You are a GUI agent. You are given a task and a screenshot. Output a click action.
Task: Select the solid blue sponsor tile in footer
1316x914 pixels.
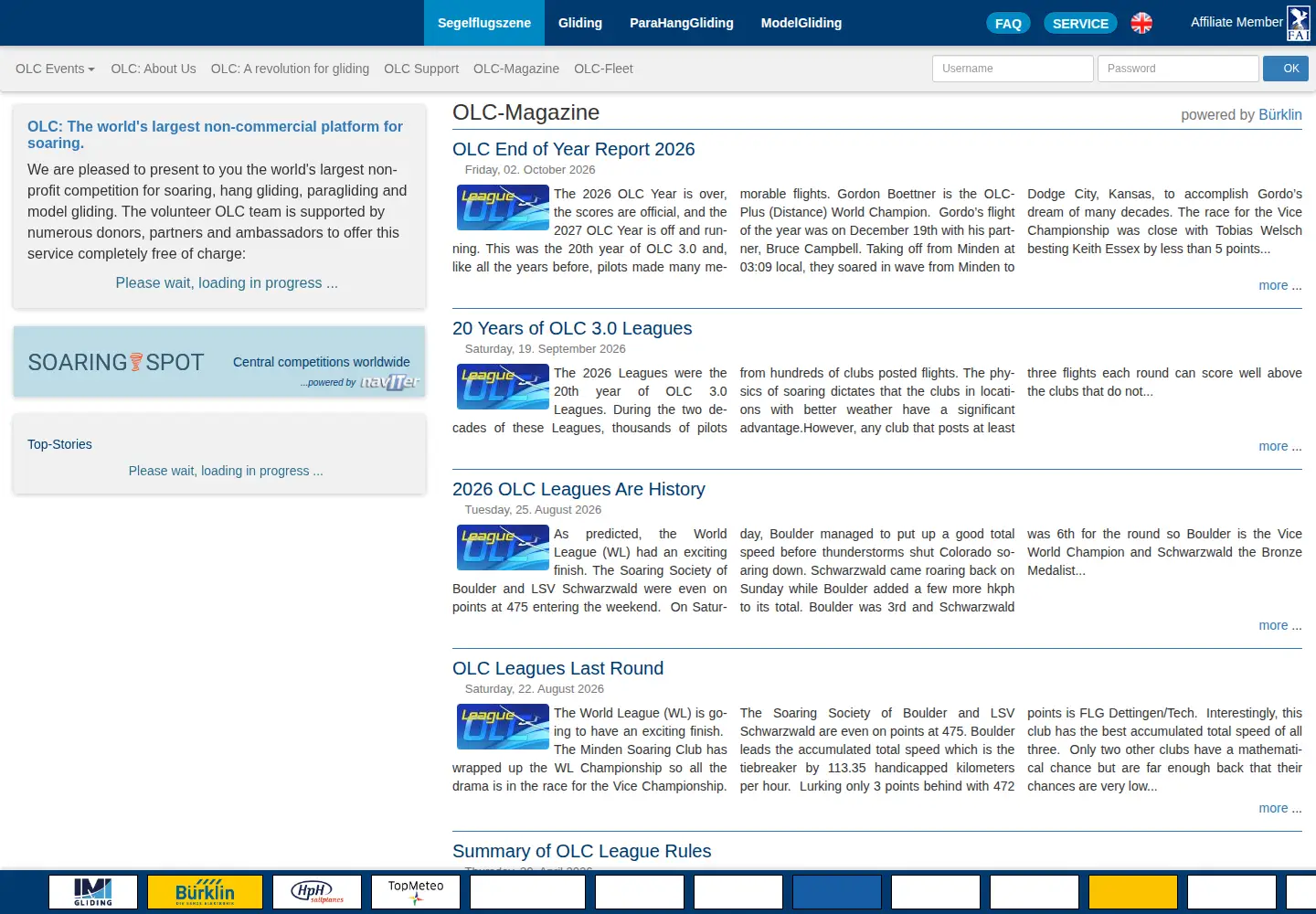837,892
